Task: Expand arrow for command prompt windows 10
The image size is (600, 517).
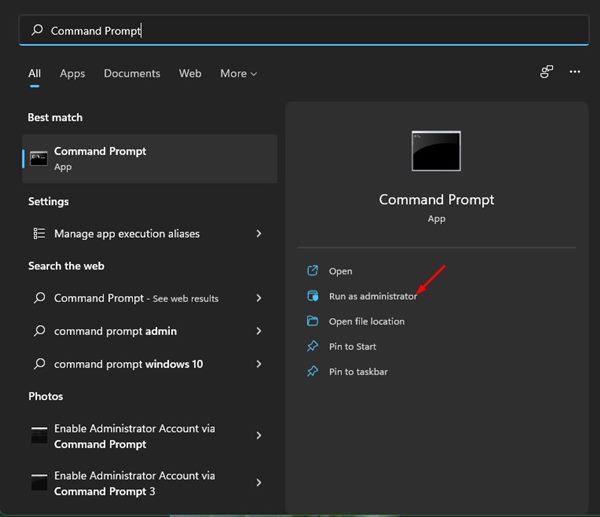Action: (x=259, y=364)
